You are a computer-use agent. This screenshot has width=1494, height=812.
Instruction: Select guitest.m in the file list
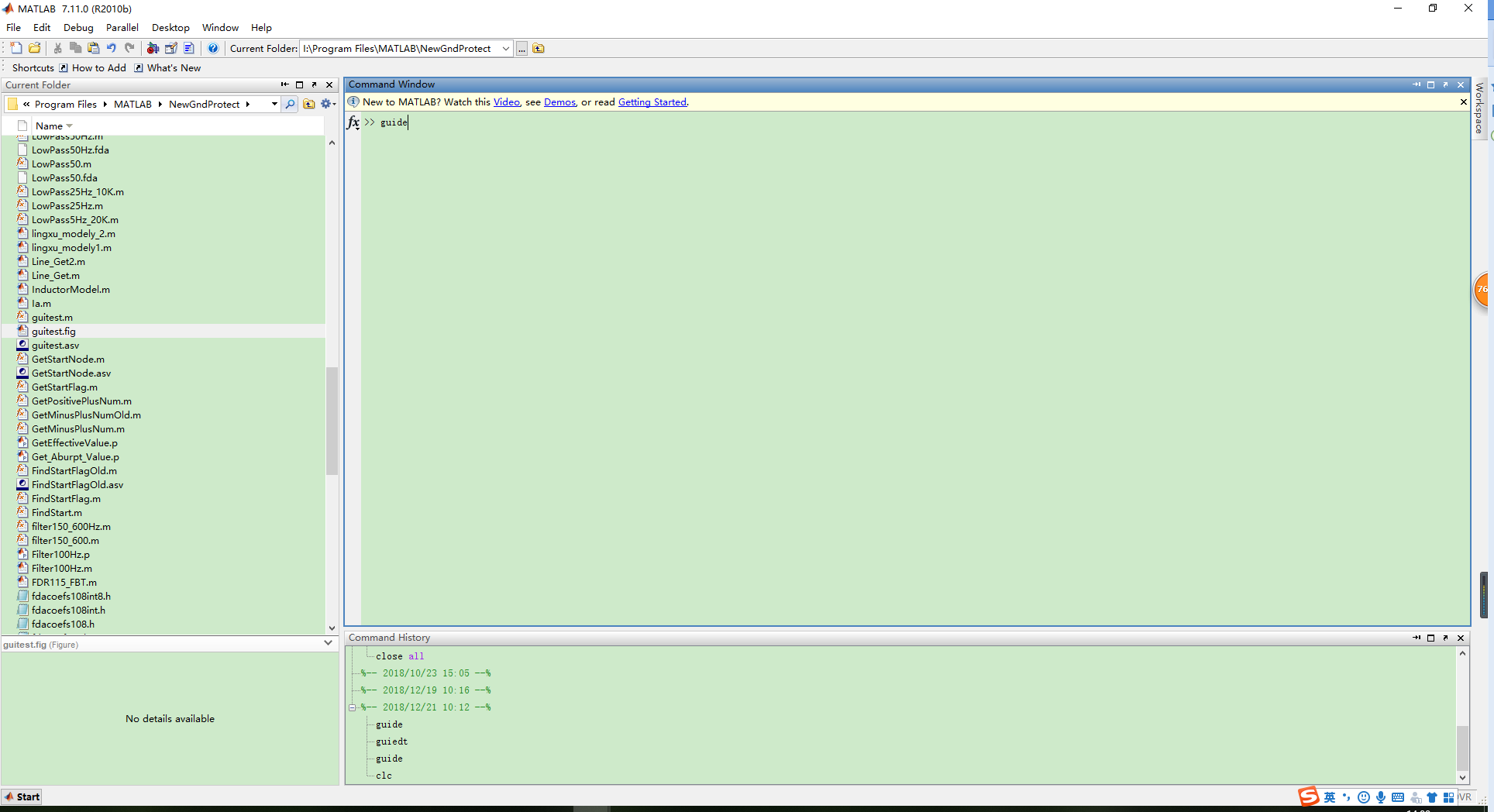[52, 318]
